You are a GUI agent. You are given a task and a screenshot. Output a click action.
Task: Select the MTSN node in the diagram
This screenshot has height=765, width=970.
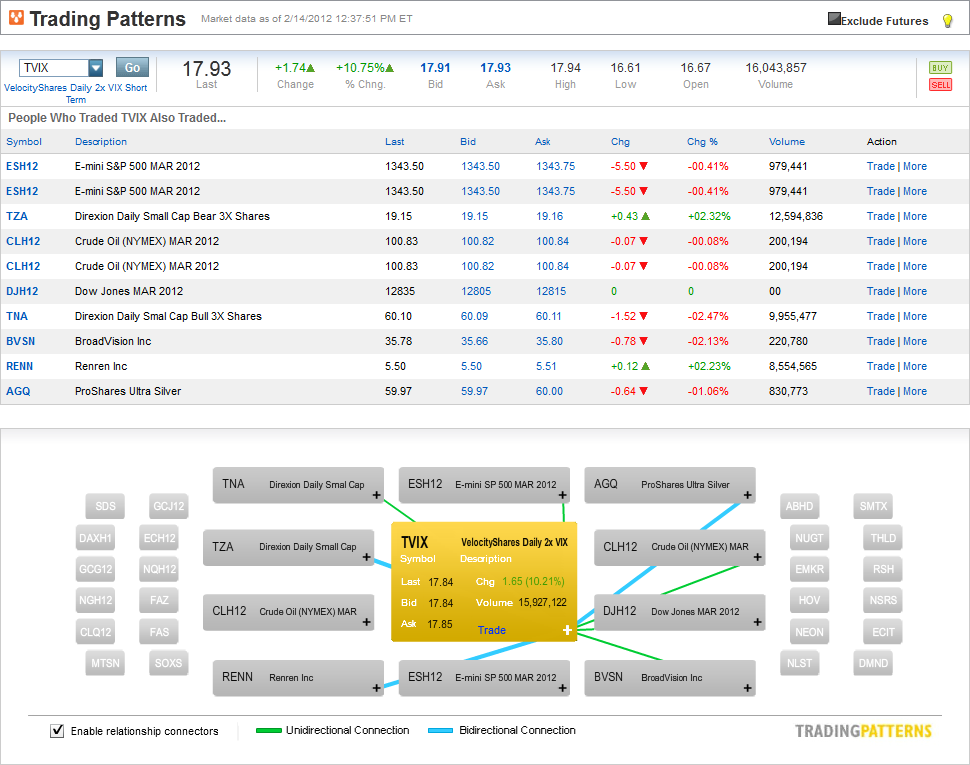105,663
